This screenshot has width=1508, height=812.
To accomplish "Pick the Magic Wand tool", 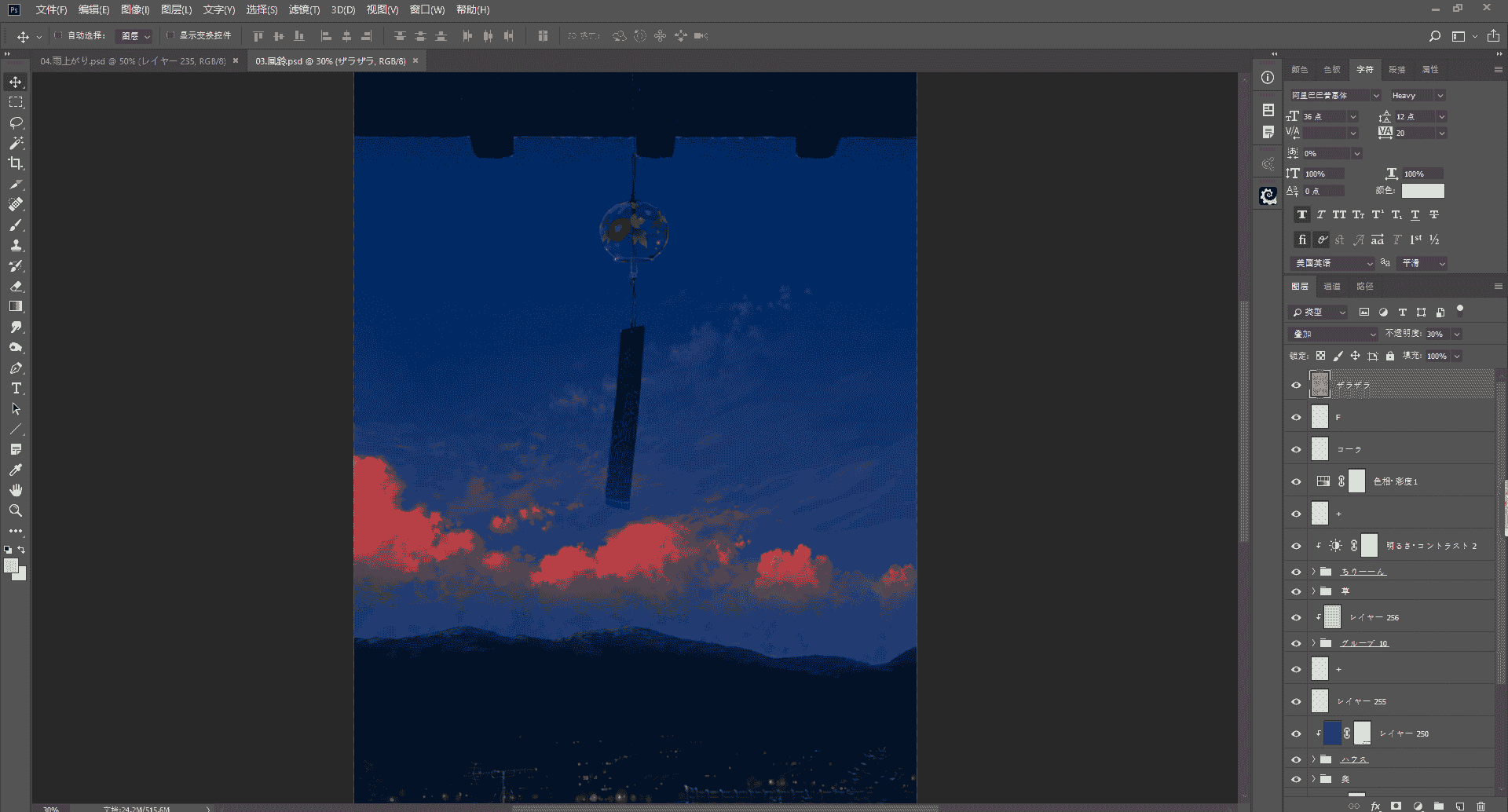I will click(x=16, y=143).
